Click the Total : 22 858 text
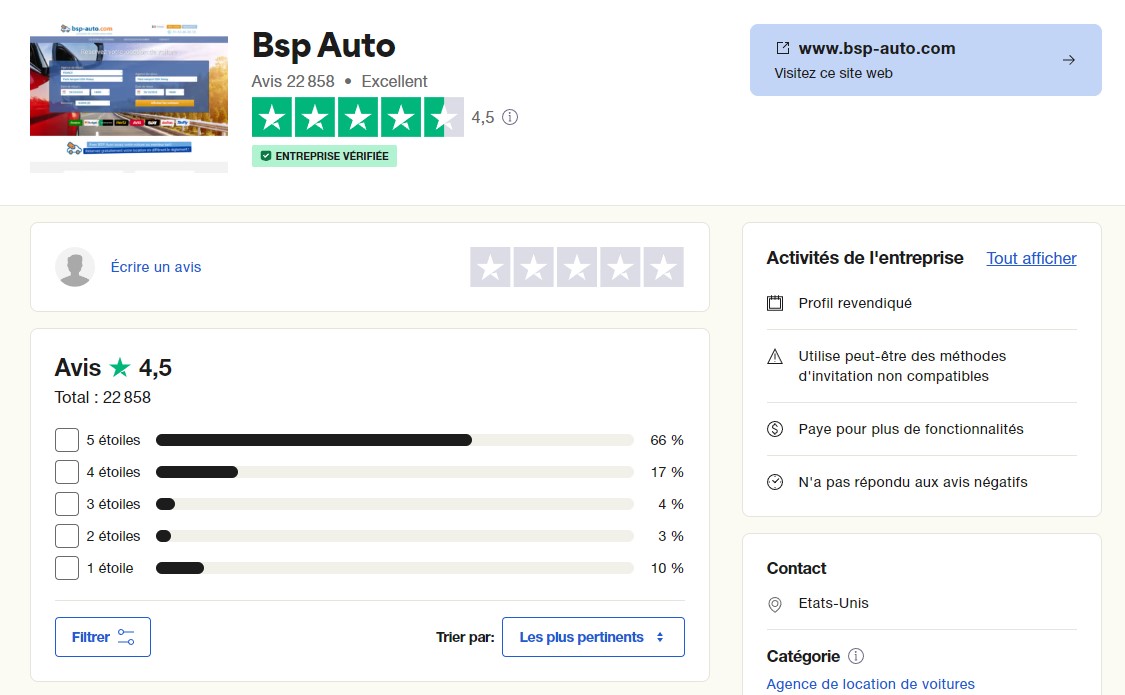Viewport: 1125px width, 695px height. click(103, 397)
